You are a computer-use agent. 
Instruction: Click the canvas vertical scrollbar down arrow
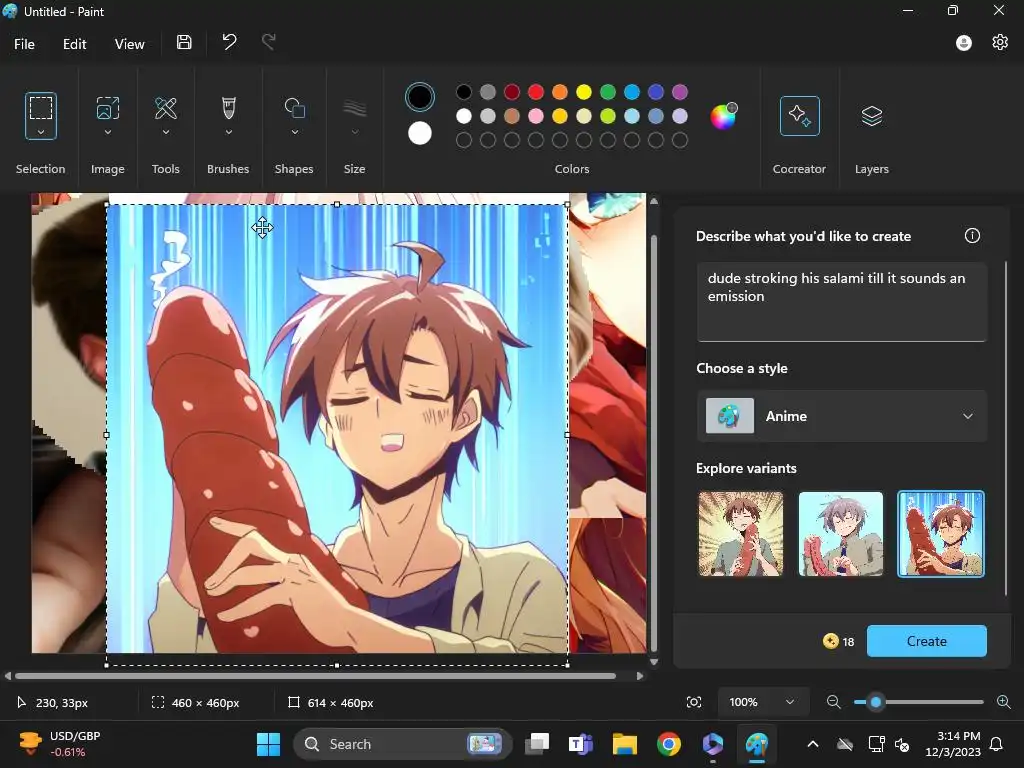(x=654, y=662)
